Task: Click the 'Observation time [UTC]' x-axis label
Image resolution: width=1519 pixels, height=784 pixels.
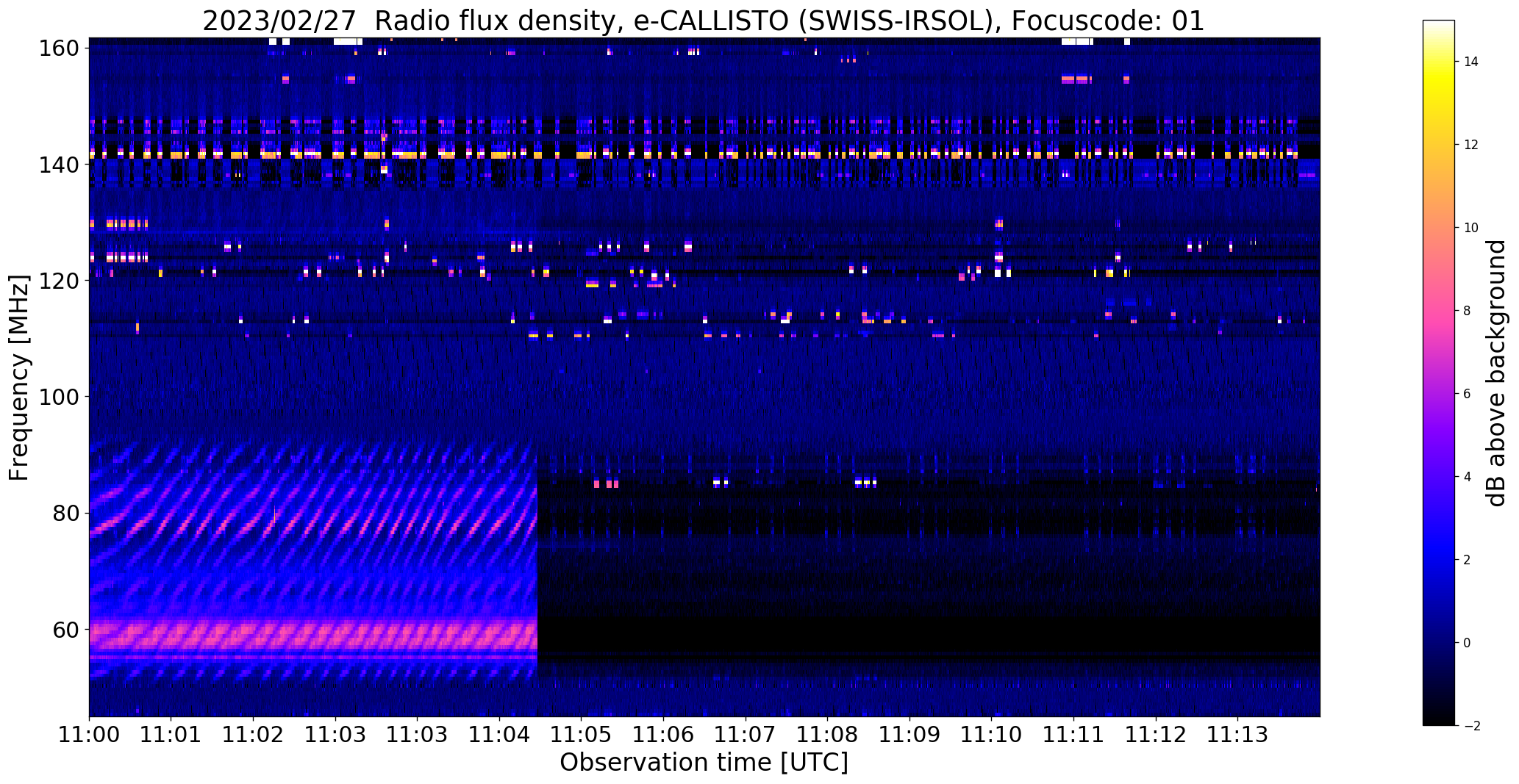Action: coord(704,762)
